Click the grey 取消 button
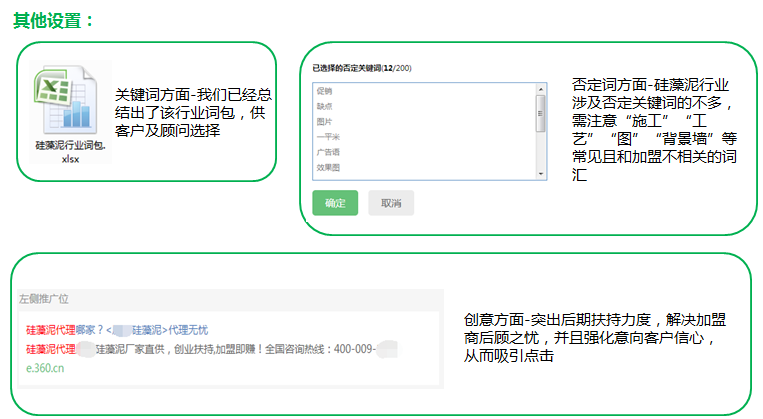The width and height of the screenshot is (763, 419). [390, 203]
